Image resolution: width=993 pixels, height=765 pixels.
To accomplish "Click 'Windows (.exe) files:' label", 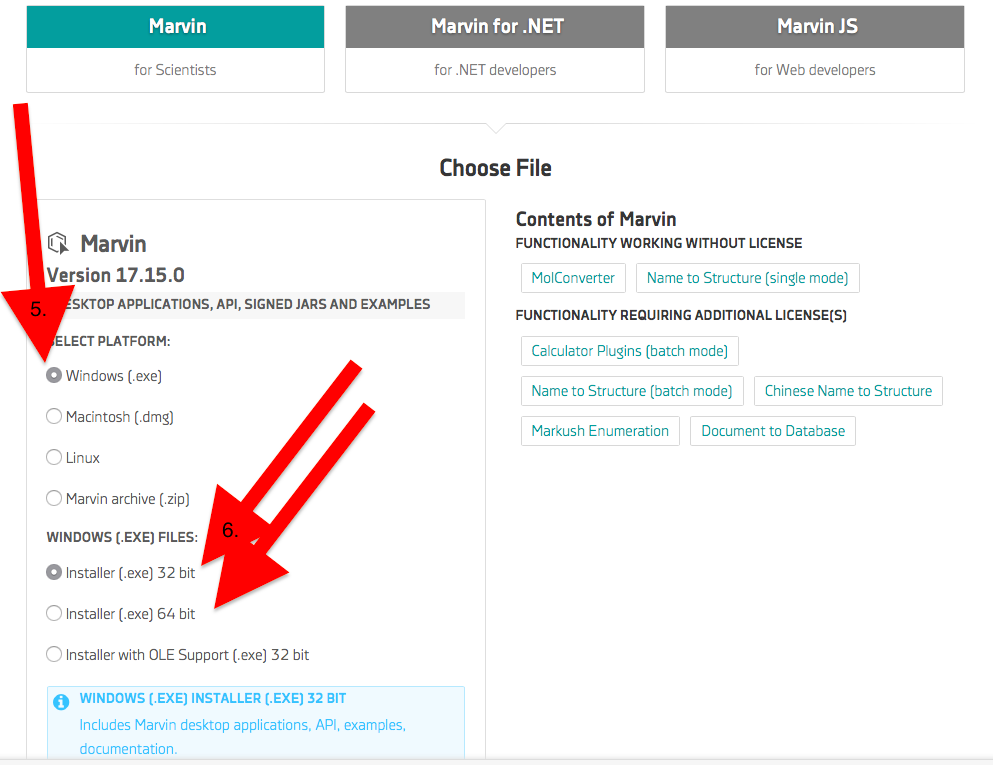I will pos(122,537).
